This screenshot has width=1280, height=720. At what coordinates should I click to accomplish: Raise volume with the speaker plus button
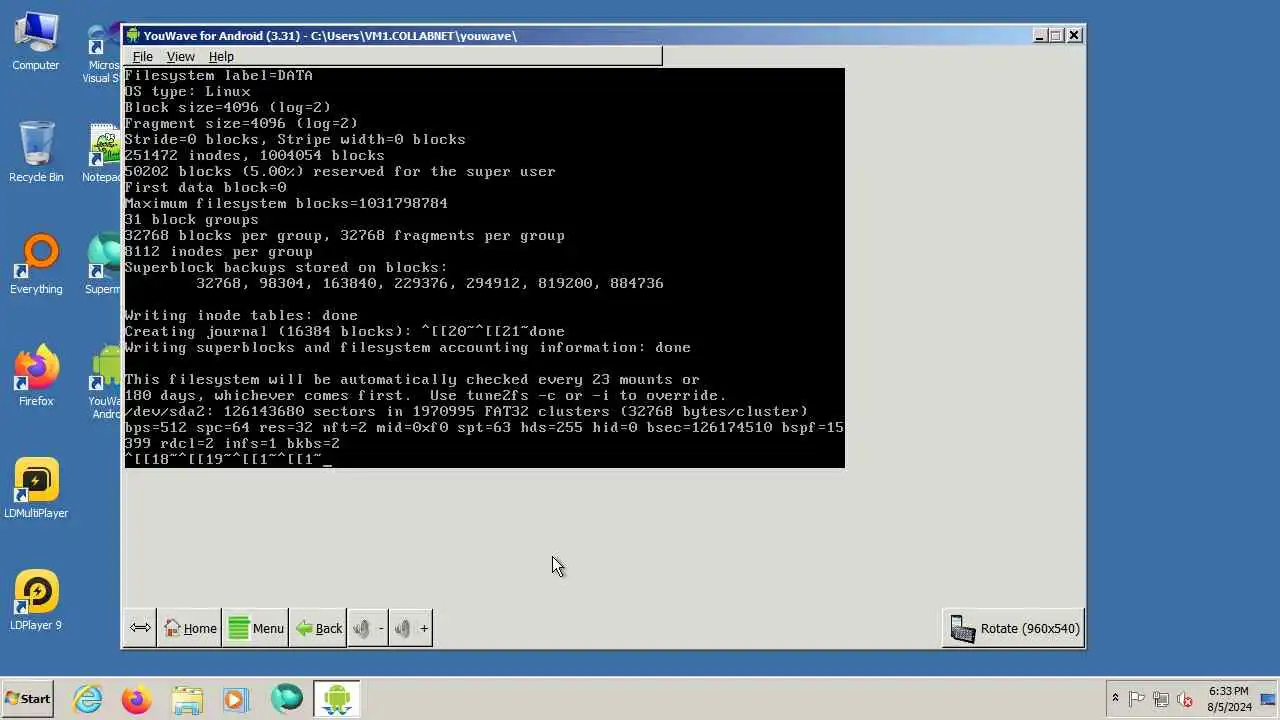(x=411, y=628)
